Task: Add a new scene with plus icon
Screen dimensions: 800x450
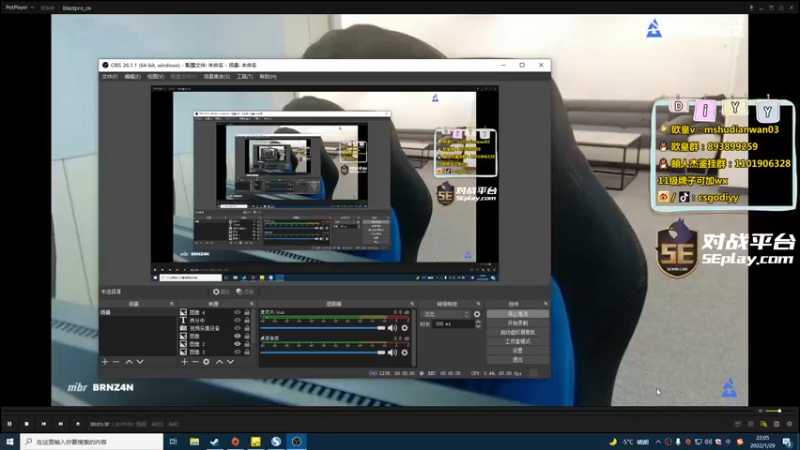Action: click(105, 362)
